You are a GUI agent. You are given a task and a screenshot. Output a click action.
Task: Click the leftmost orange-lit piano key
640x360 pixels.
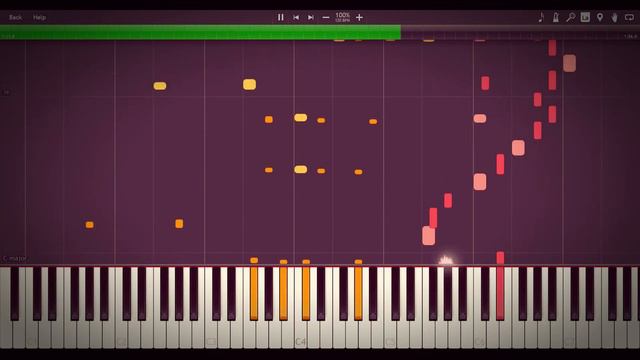253,293
